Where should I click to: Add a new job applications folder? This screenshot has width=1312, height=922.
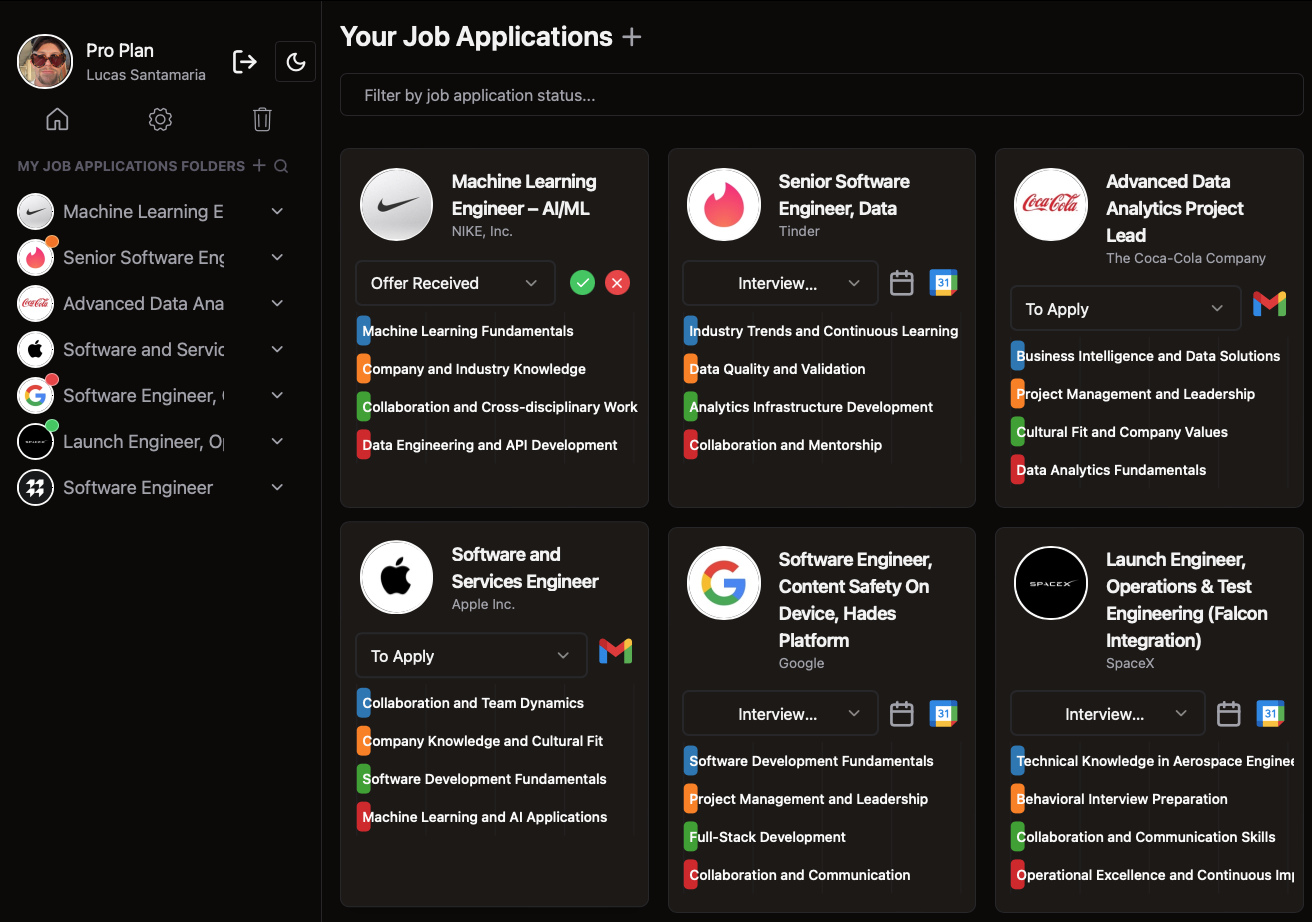(259, 165)
